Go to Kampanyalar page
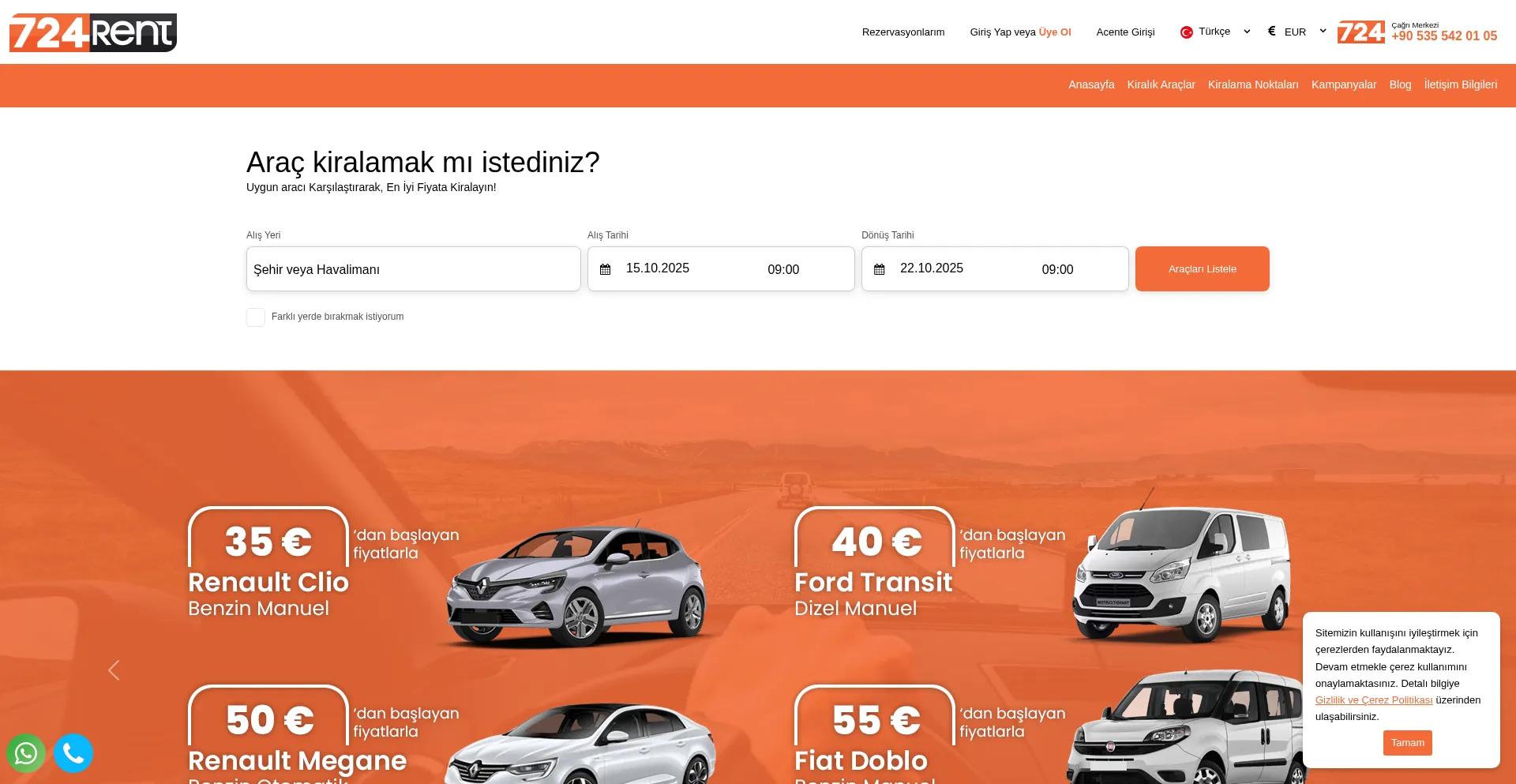Screen dimensions: 1516x784 pyautogui.click(x=1344, y=84)
